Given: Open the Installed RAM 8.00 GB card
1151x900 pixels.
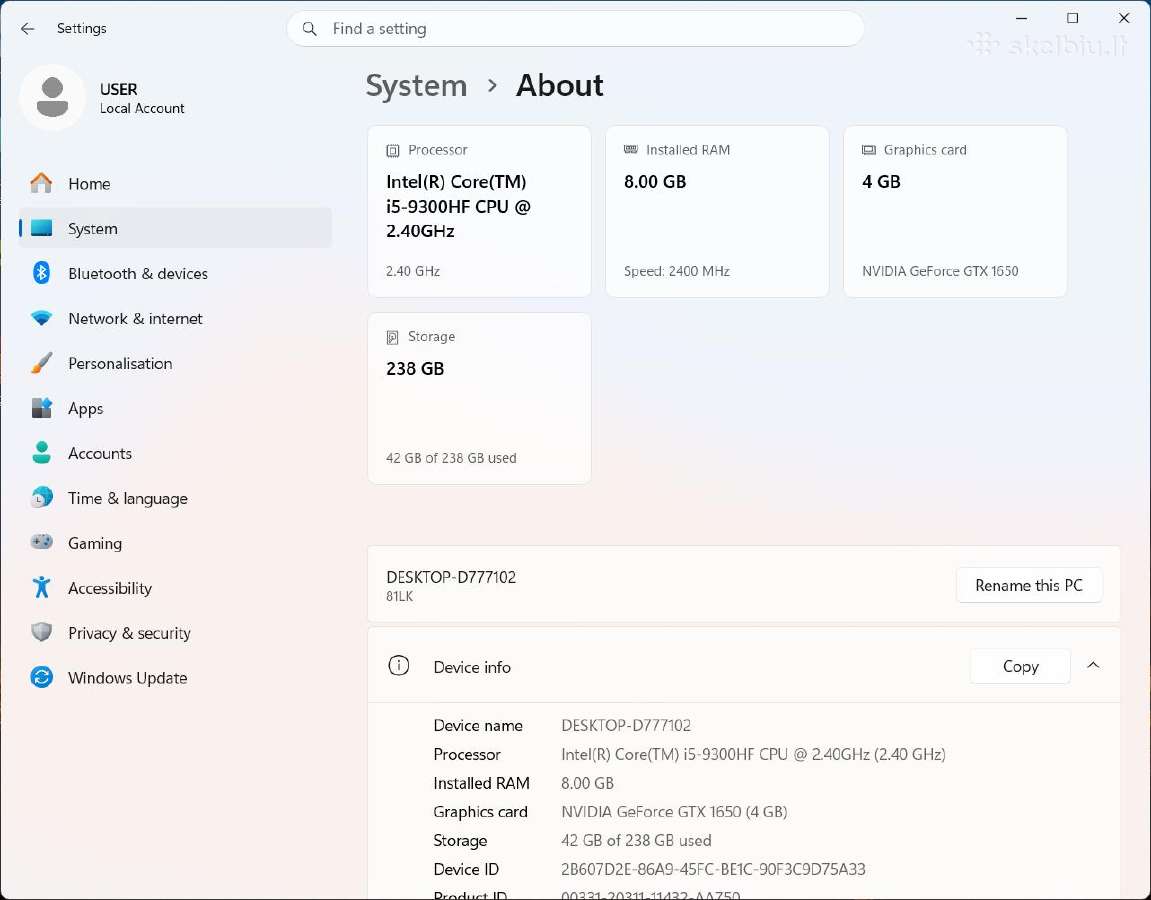Looking at the screenshot, I should click(717, 211).
